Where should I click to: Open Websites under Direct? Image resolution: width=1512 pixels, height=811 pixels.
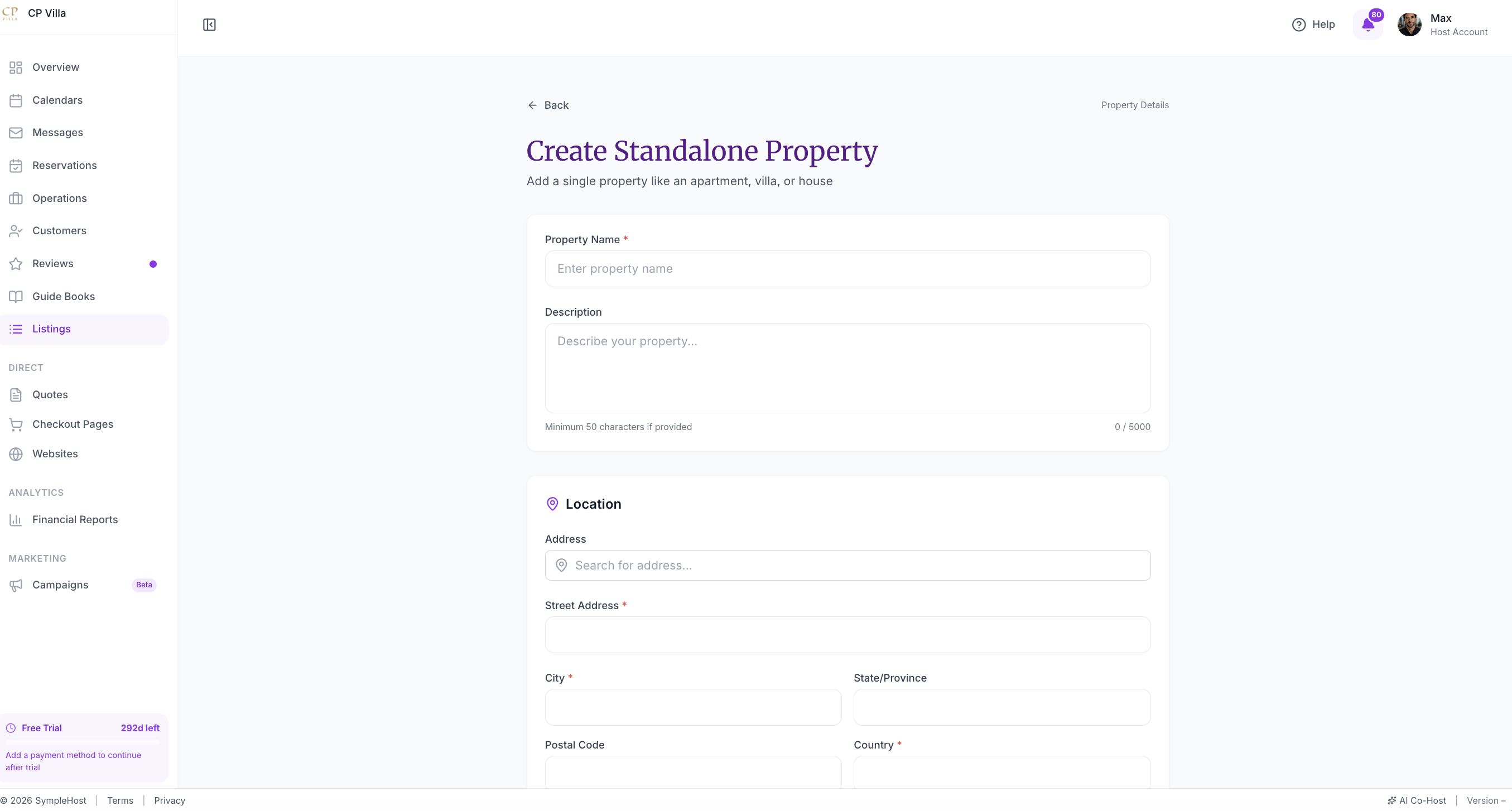click(84, 453)
